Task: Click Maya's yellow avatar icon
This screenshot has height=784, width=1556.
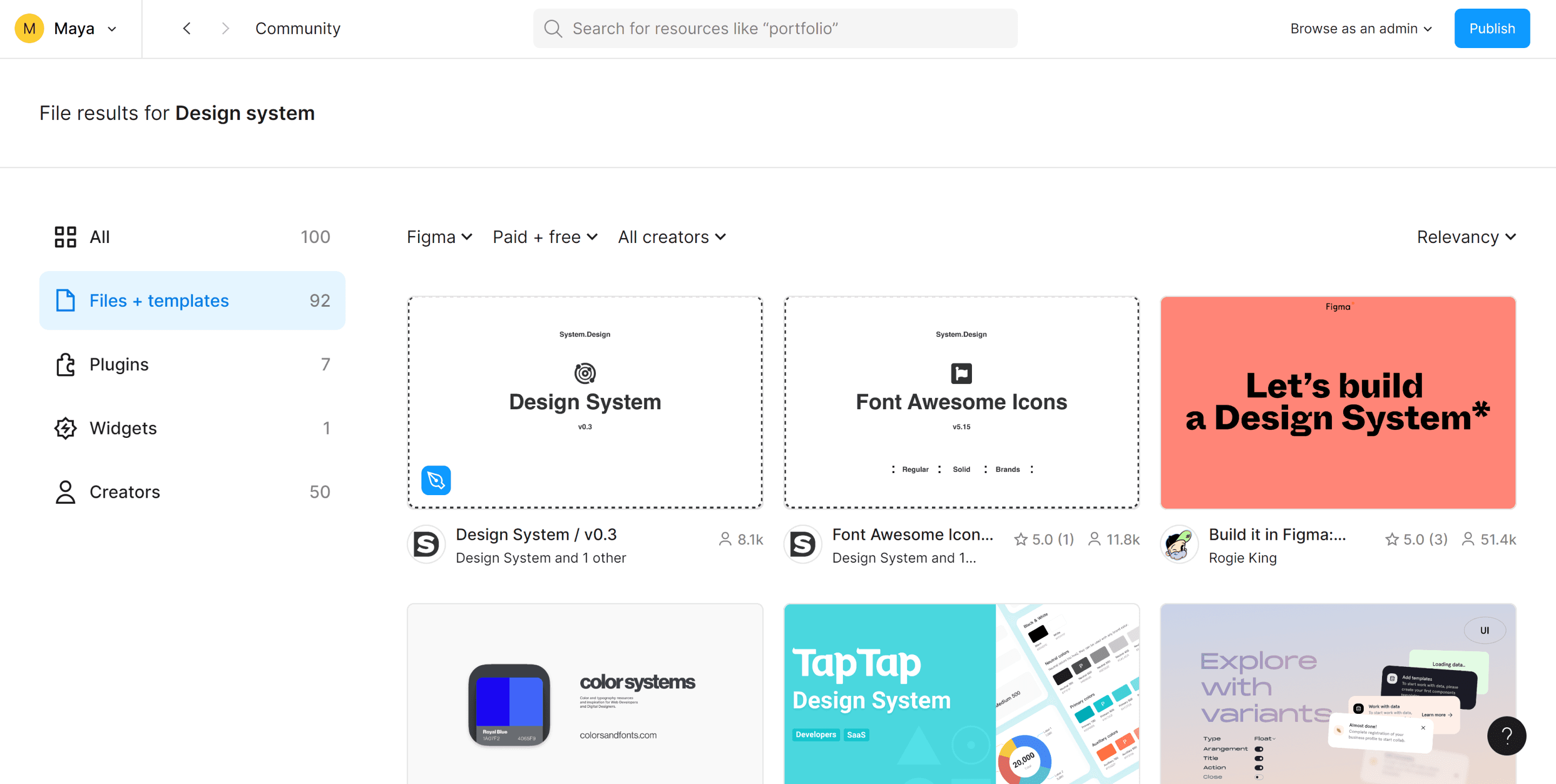Action: point(29,29)
